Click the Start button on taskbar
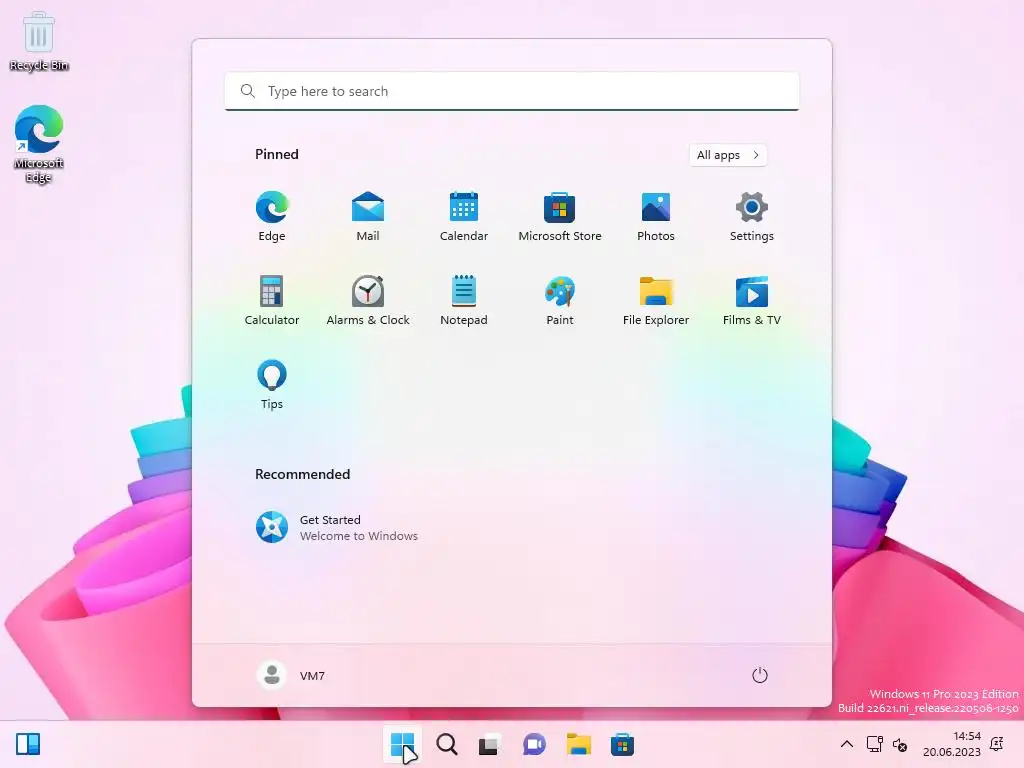This screenshot has width=1024, height=768. pyautogui.click(x=402, y=744)
